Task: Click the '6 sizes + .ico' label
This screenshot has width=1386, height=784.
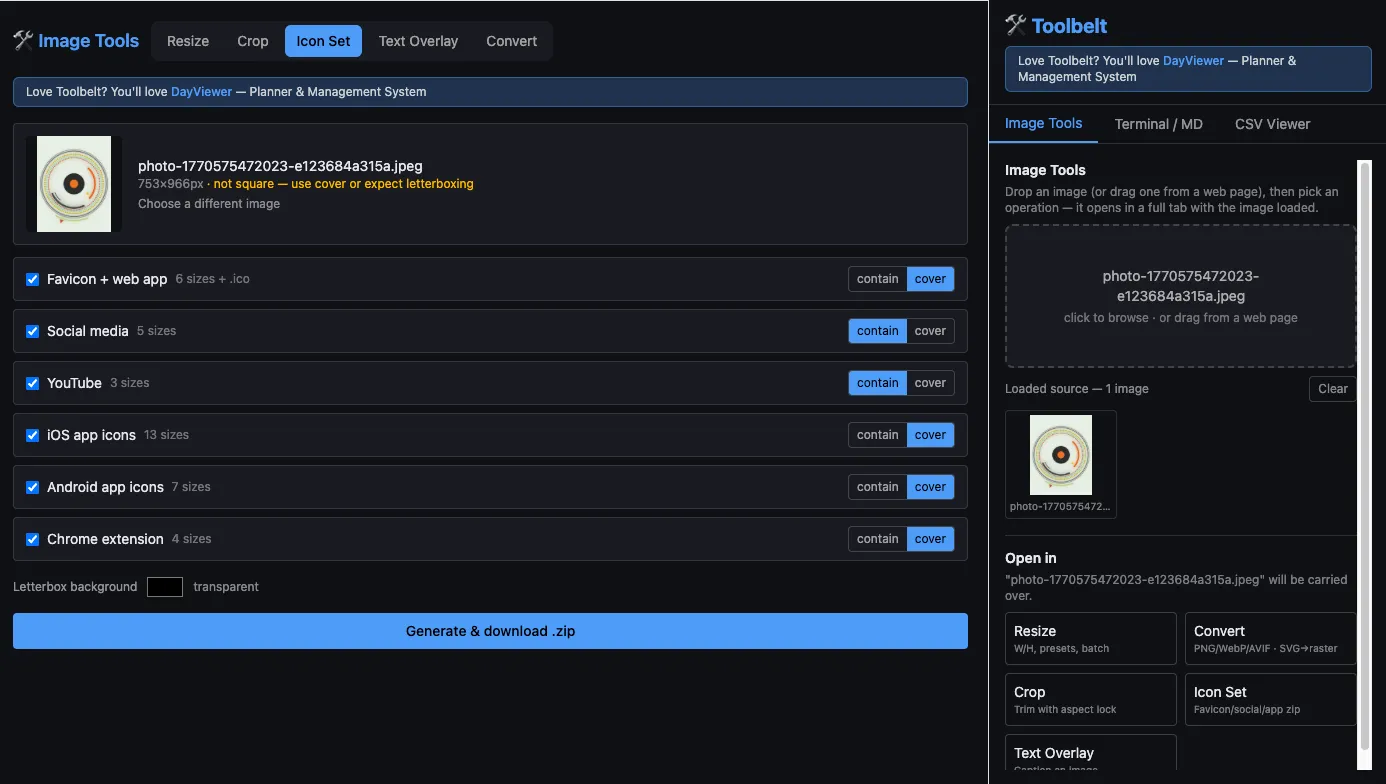Action: pos(212,279)
